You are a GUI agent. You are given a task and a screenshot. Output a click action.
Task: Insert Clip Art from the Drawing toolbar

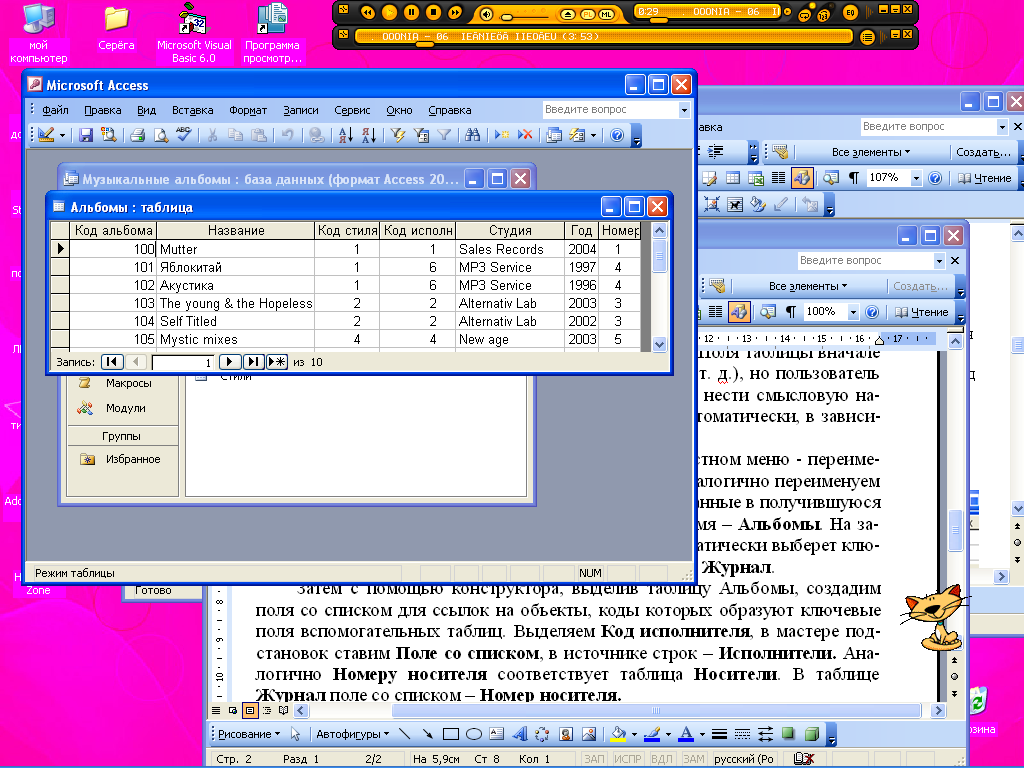[x=566, y=734]
